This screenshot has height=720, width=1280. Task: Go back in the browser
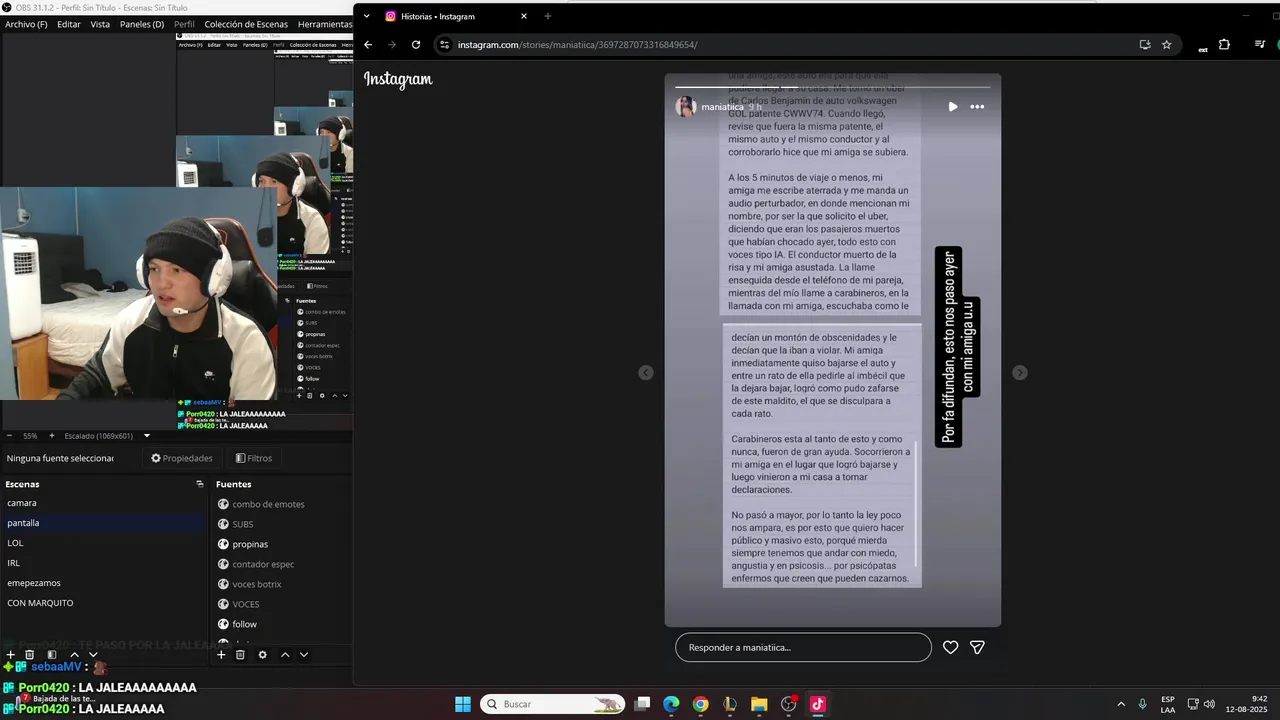[368, 45]
